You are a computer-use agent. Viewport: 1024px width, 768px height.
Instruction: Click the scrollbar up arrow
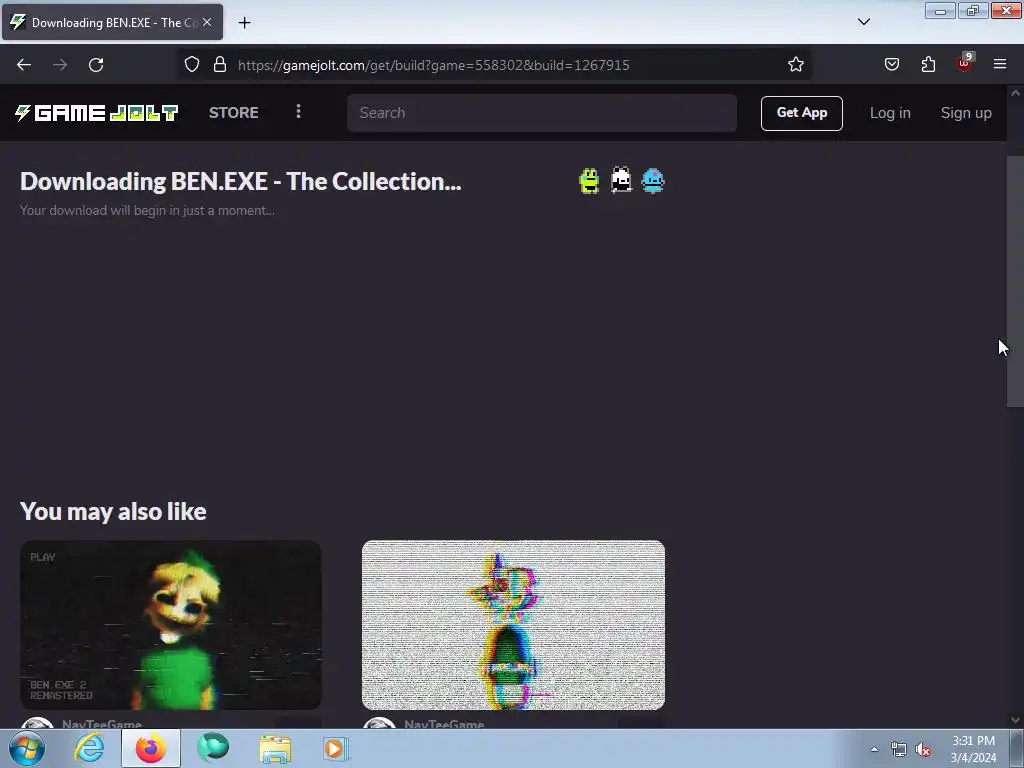coord(1015,93)
